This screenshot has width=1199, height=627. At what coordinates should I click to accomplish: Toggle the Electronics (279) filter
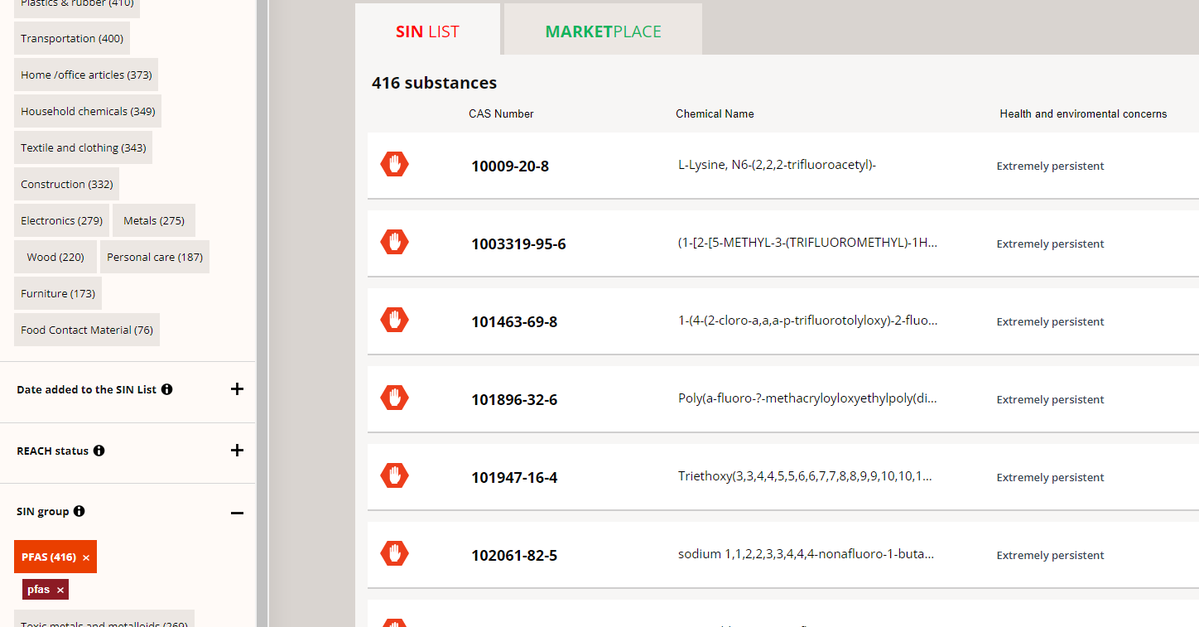coord(62,220)
